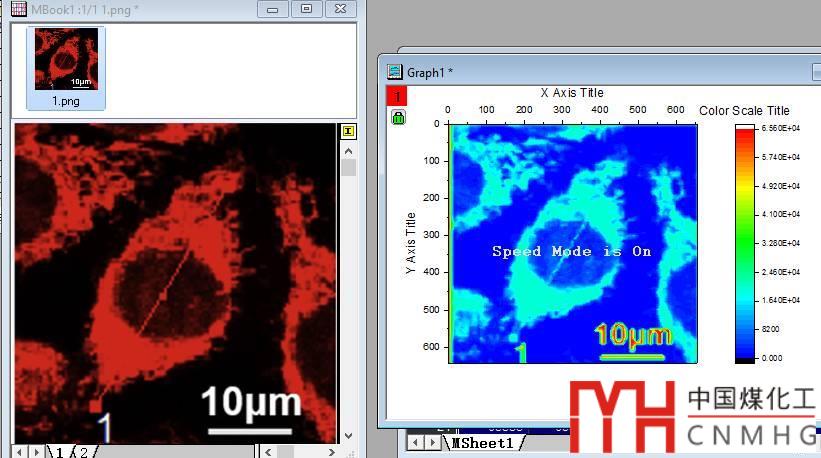
Task: Click the MBook1 vertical scroll down arrow
Action: click(349, 435)
